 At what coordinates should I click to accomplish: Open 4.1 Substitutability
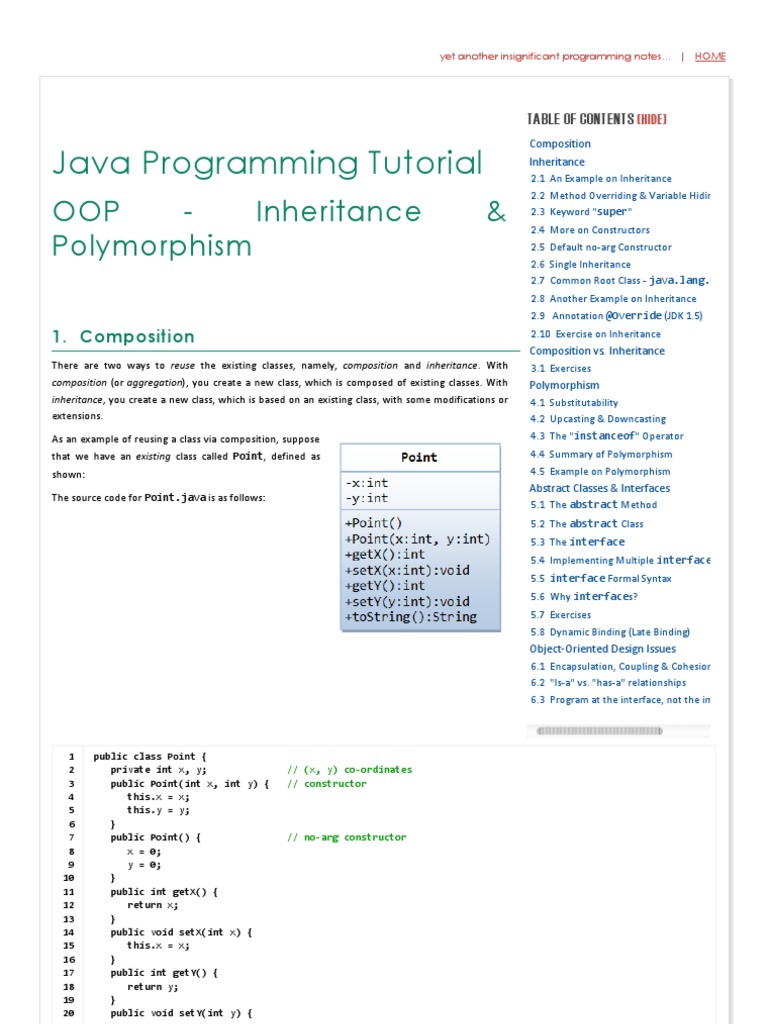[574, 403]
